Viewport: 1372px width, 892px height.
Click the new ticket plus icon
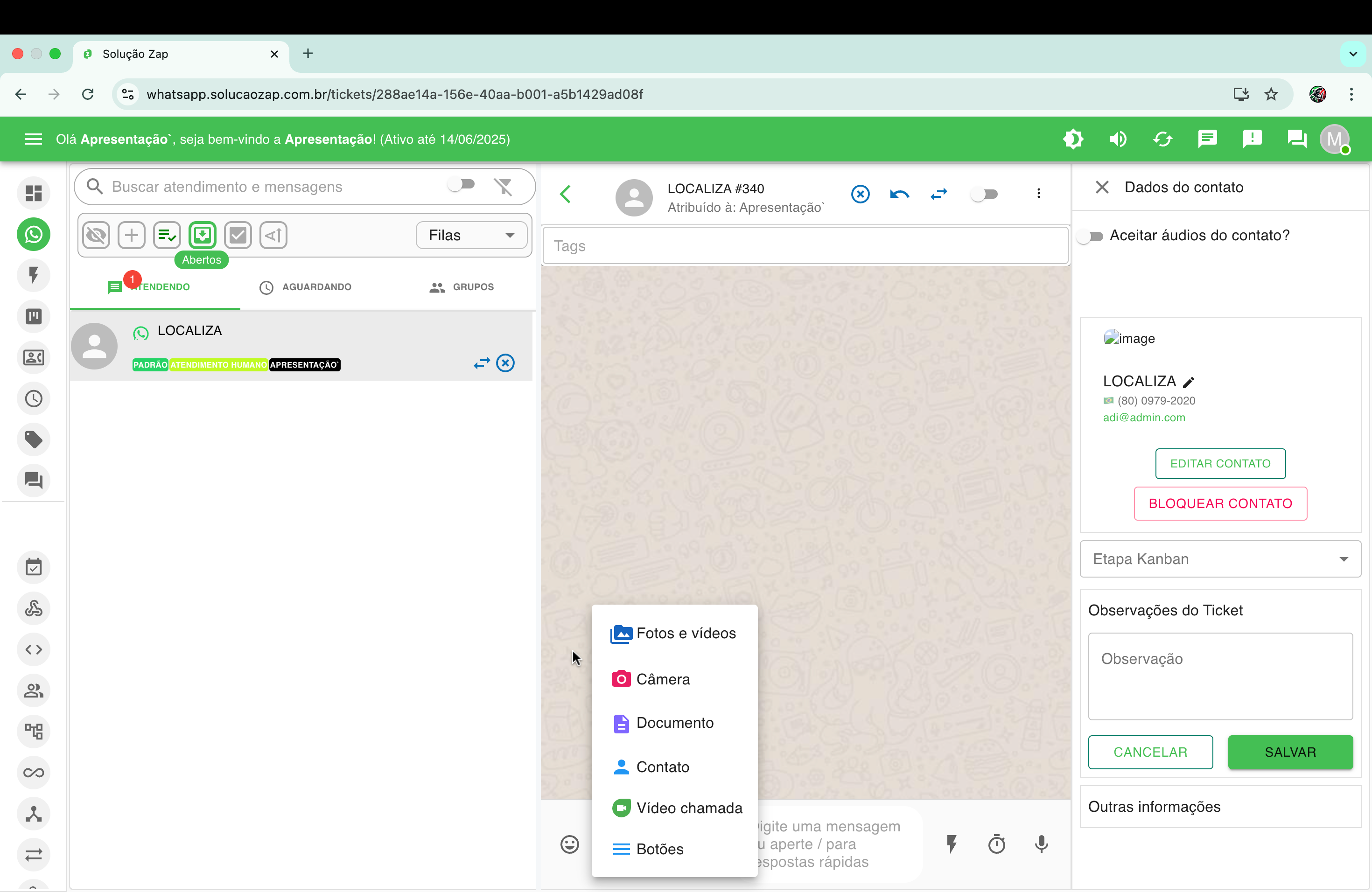pyautogui.click(x=132, y=235)
